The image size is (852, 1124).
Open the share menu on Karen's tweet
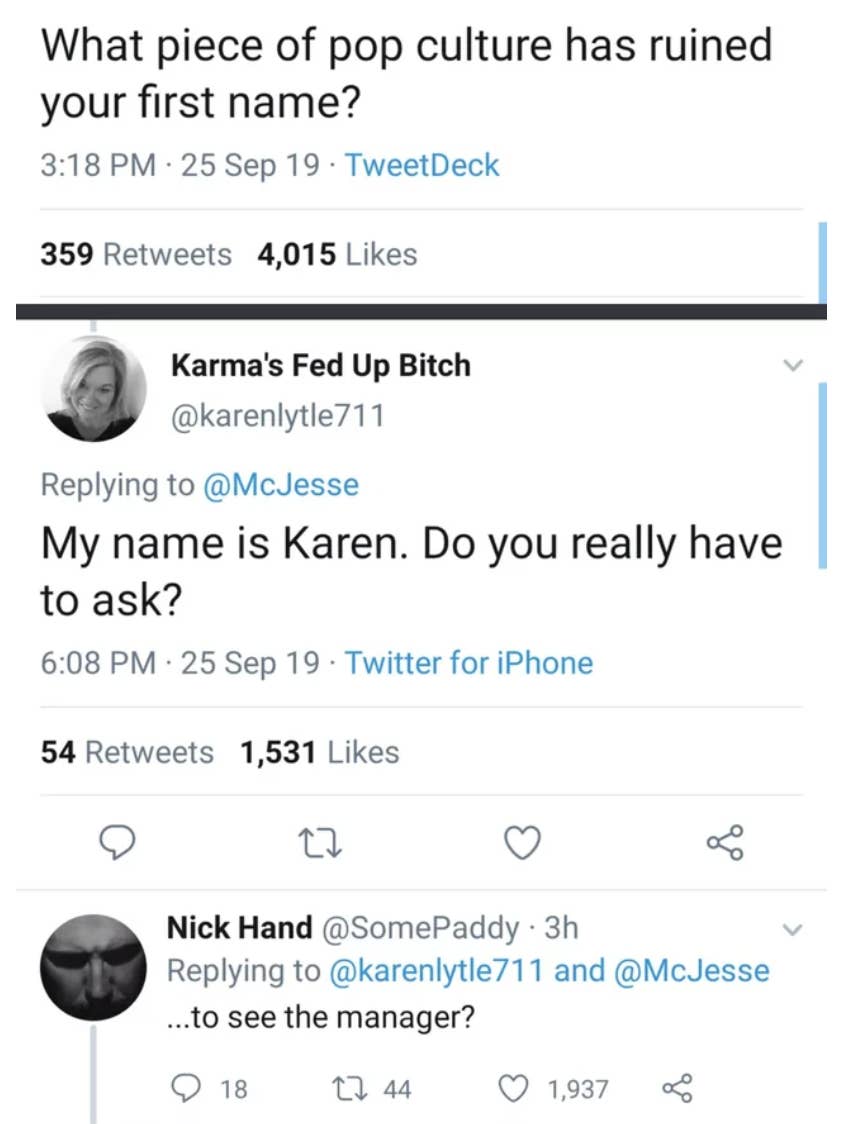point(724,843)
